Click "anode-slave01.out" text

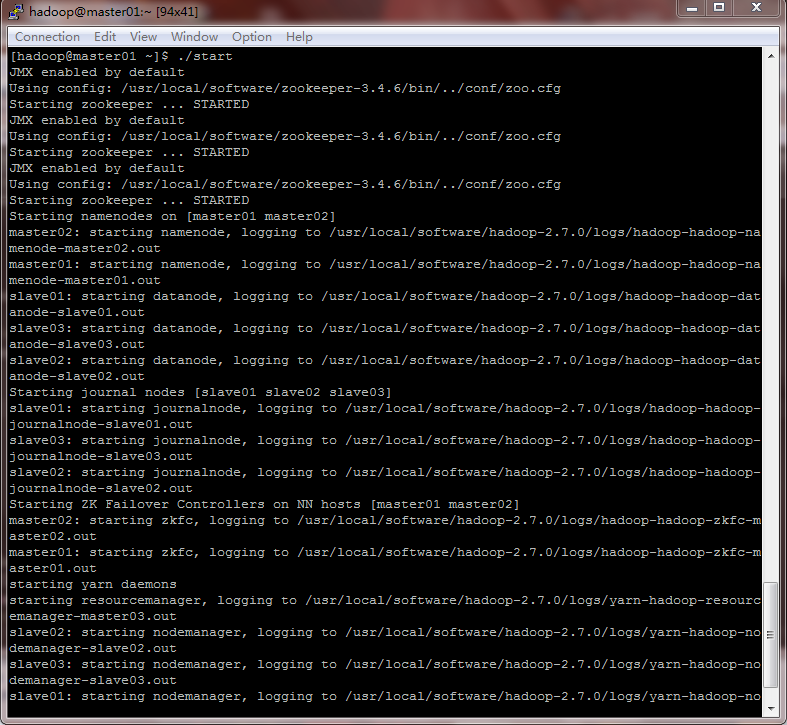coord(77,312)
